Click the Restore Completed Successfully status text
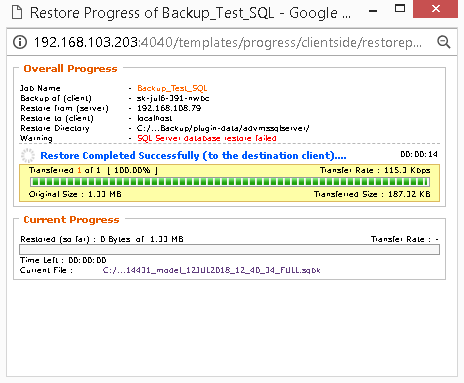 193,156
